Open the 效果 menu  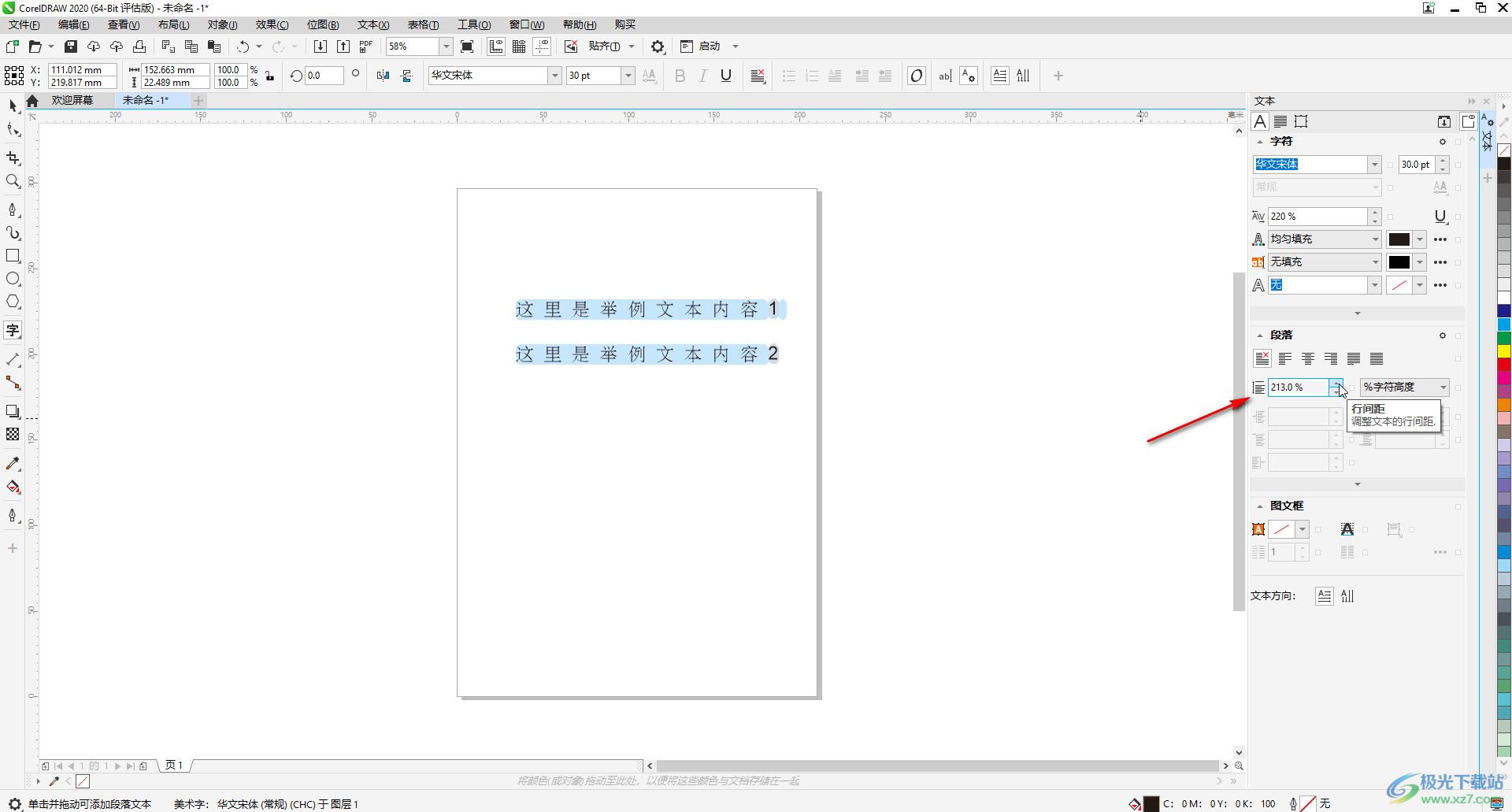click(x=272, y=24)
